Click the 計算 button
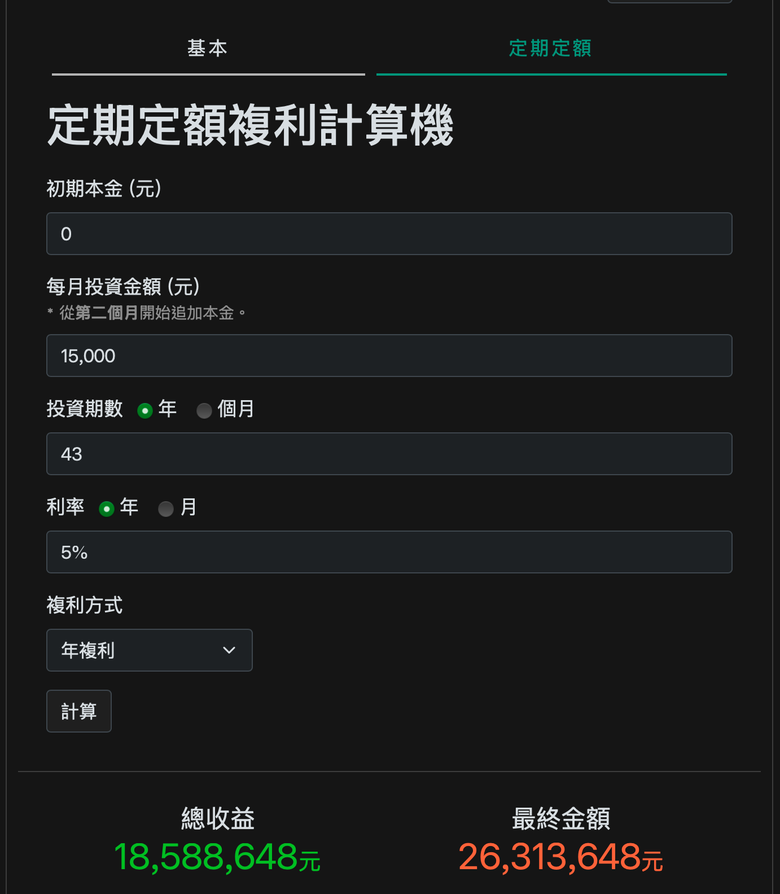The height and width of the screenshot is (894, 780). (79, 712)
